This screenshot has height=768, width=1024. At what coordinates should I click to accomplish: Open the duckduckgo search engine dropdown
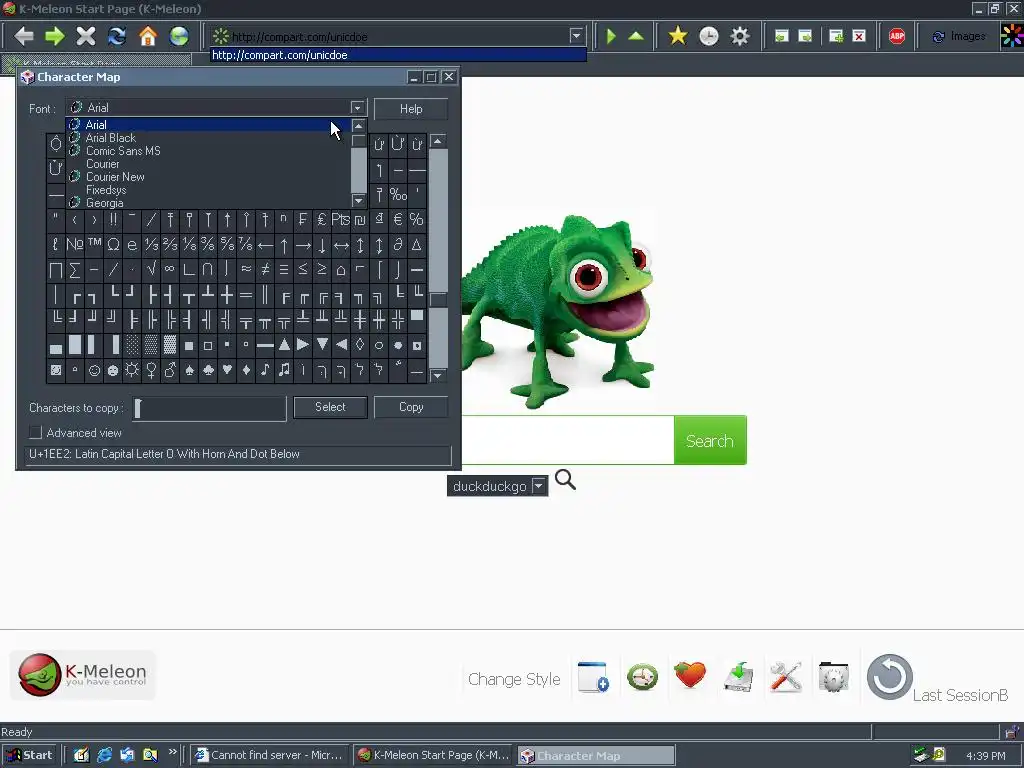click(539, 486)
